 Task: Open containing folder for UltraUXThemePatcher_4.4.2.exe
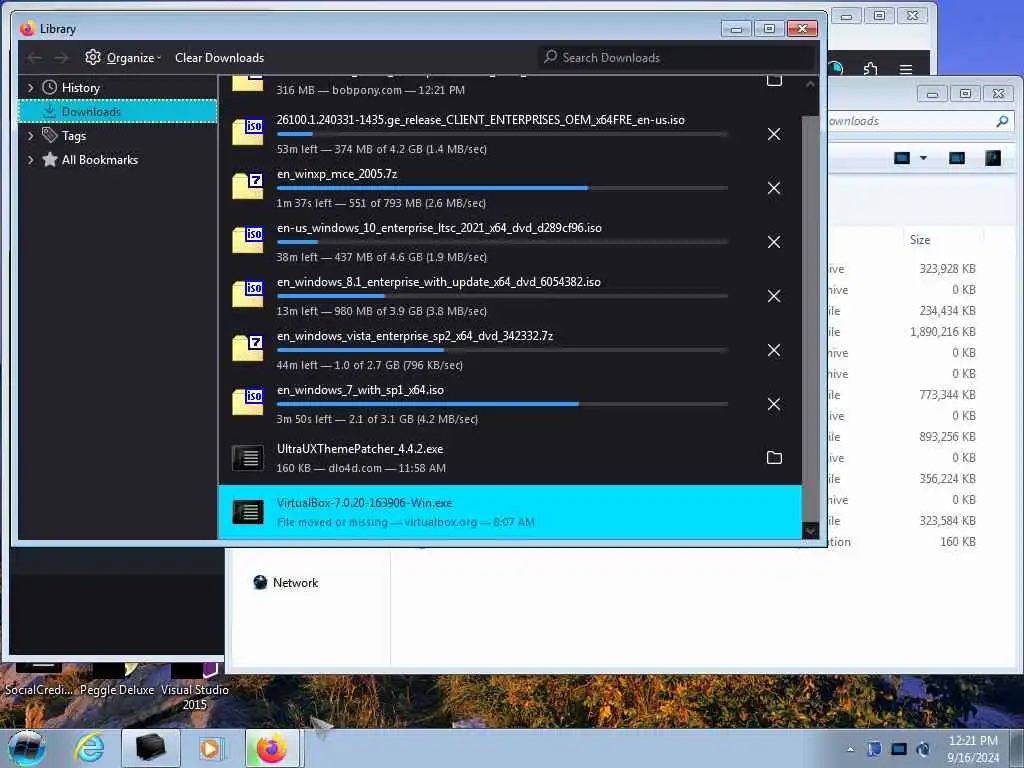pos(774,458)
